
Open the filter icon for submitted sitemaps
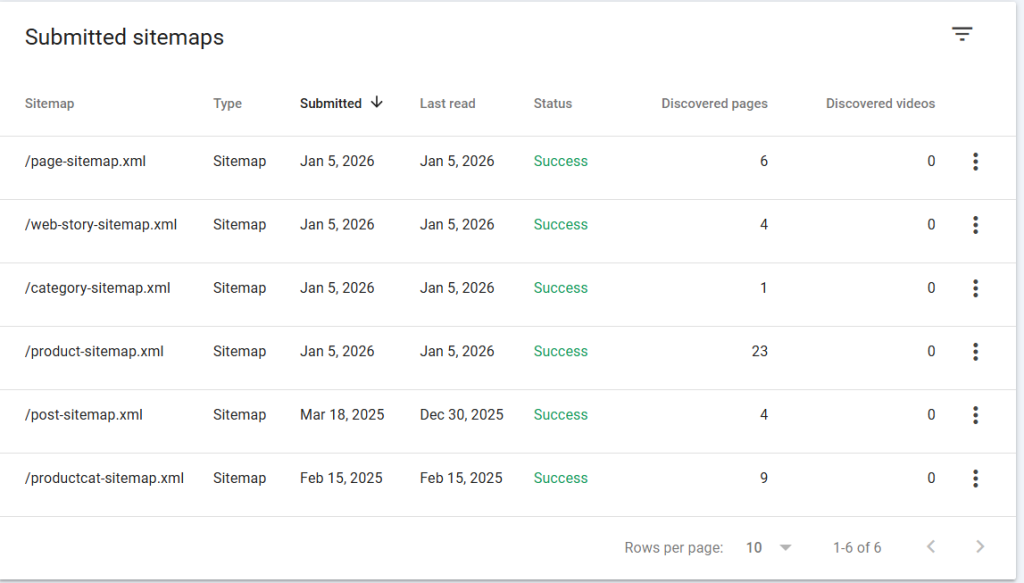click(x=961, y=35)
